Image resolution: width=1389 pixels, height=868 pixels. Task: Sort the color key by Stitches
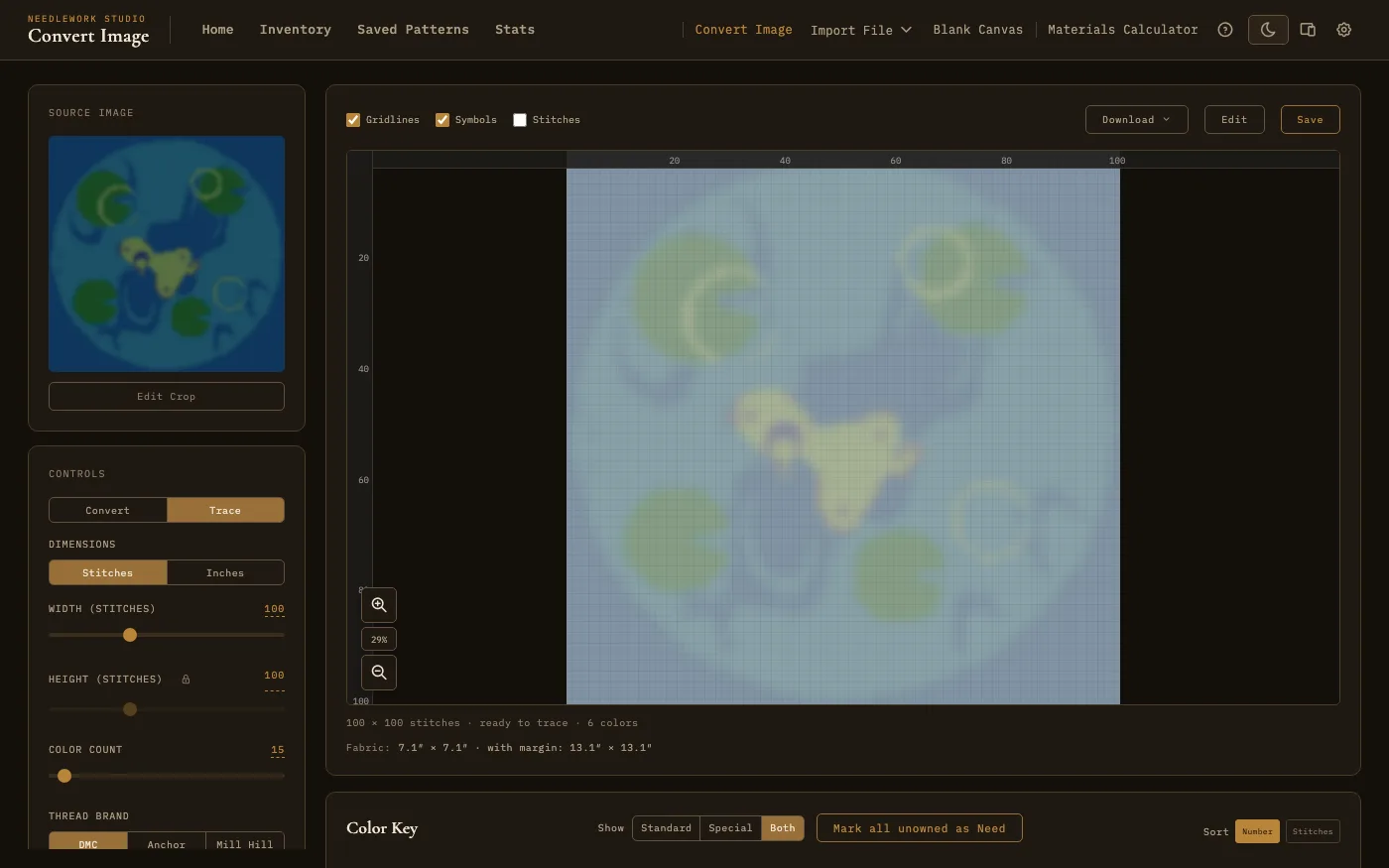[1313, 831]
